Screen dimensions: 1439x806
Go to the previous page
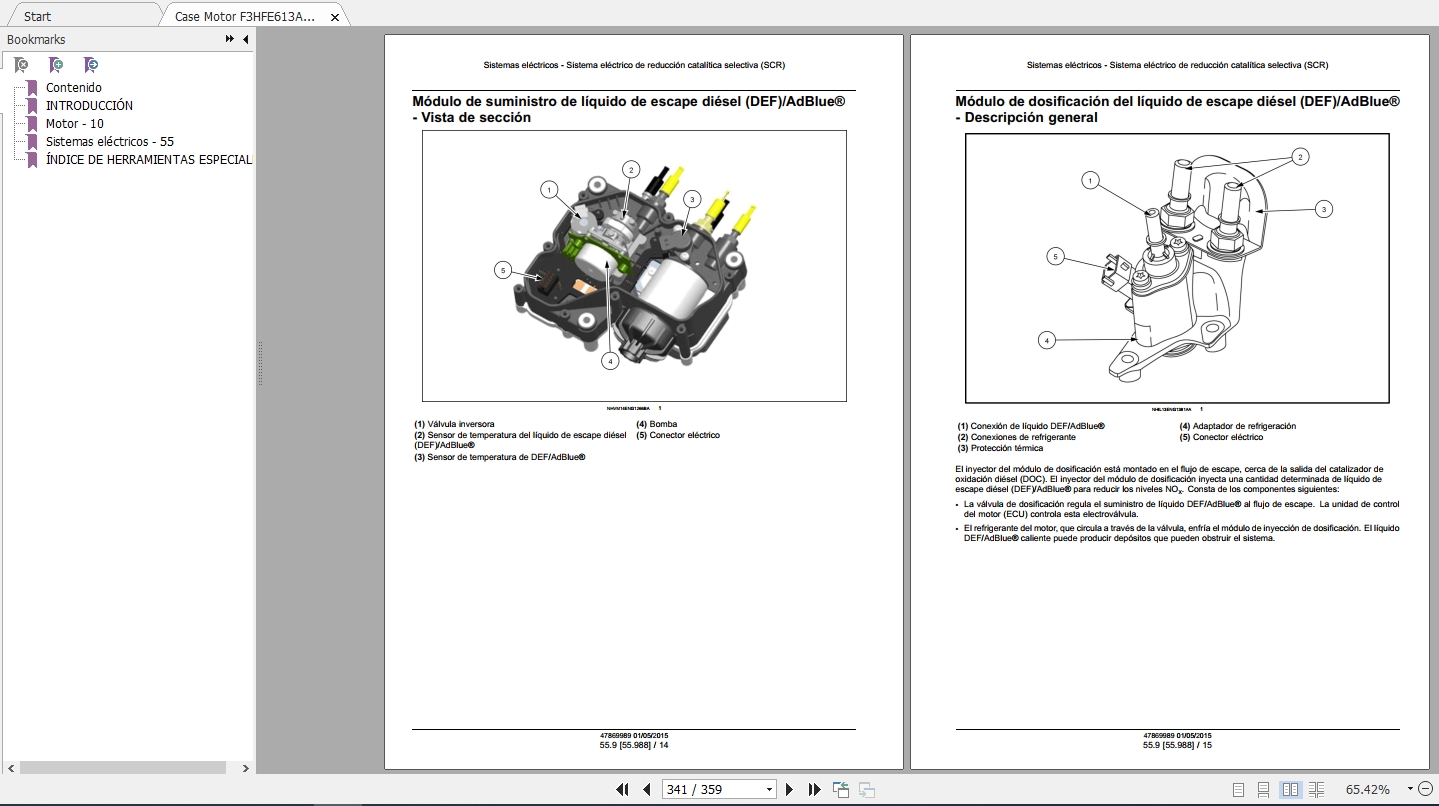647,789
